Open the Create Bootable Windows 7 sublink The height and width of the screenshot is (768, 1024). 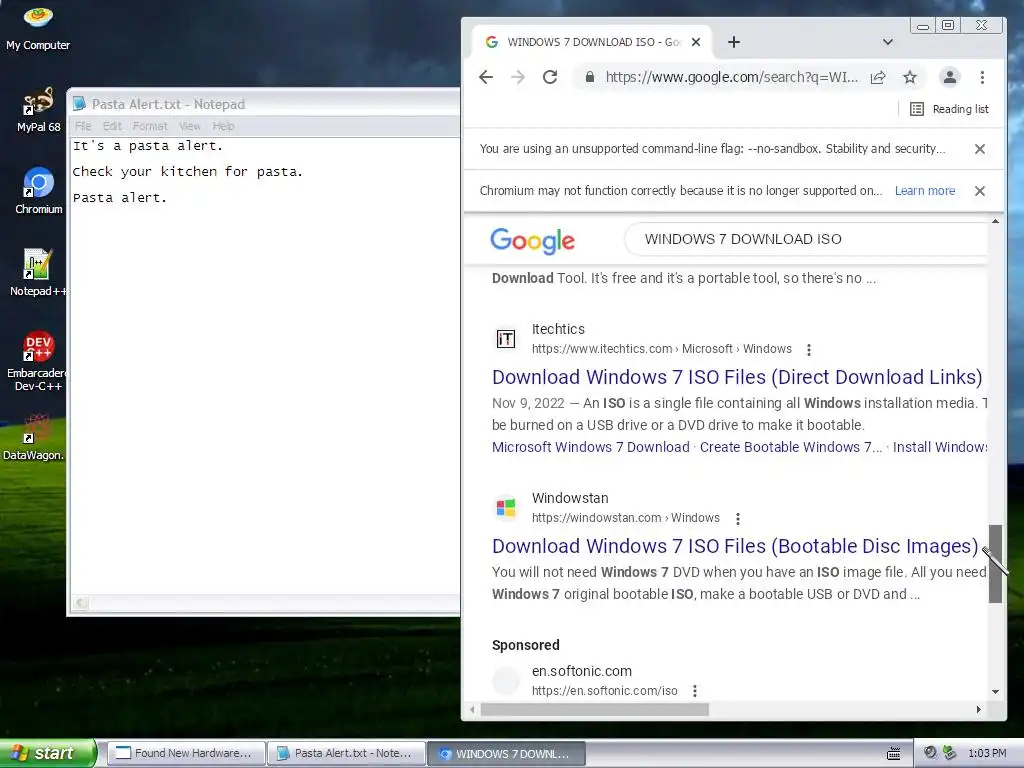(790, 447)
